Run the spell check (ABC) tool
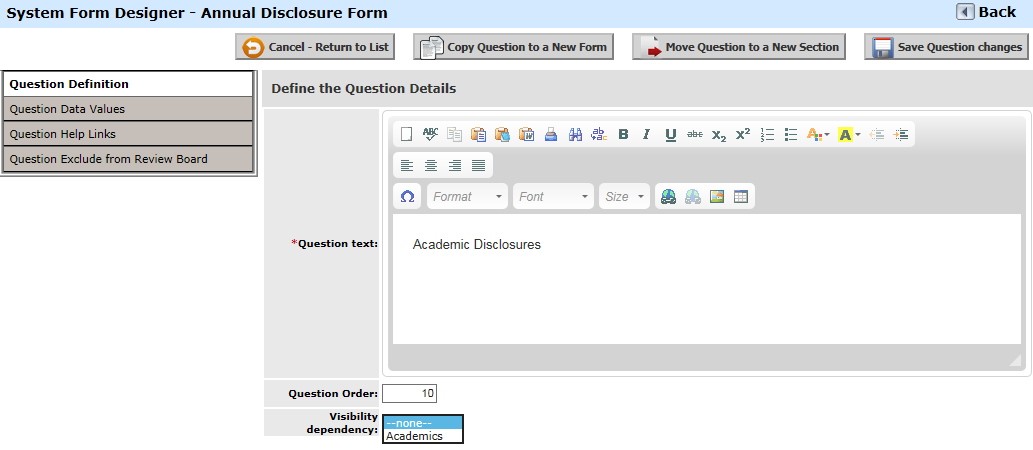Screen dimensions: 1033x450 430,134
